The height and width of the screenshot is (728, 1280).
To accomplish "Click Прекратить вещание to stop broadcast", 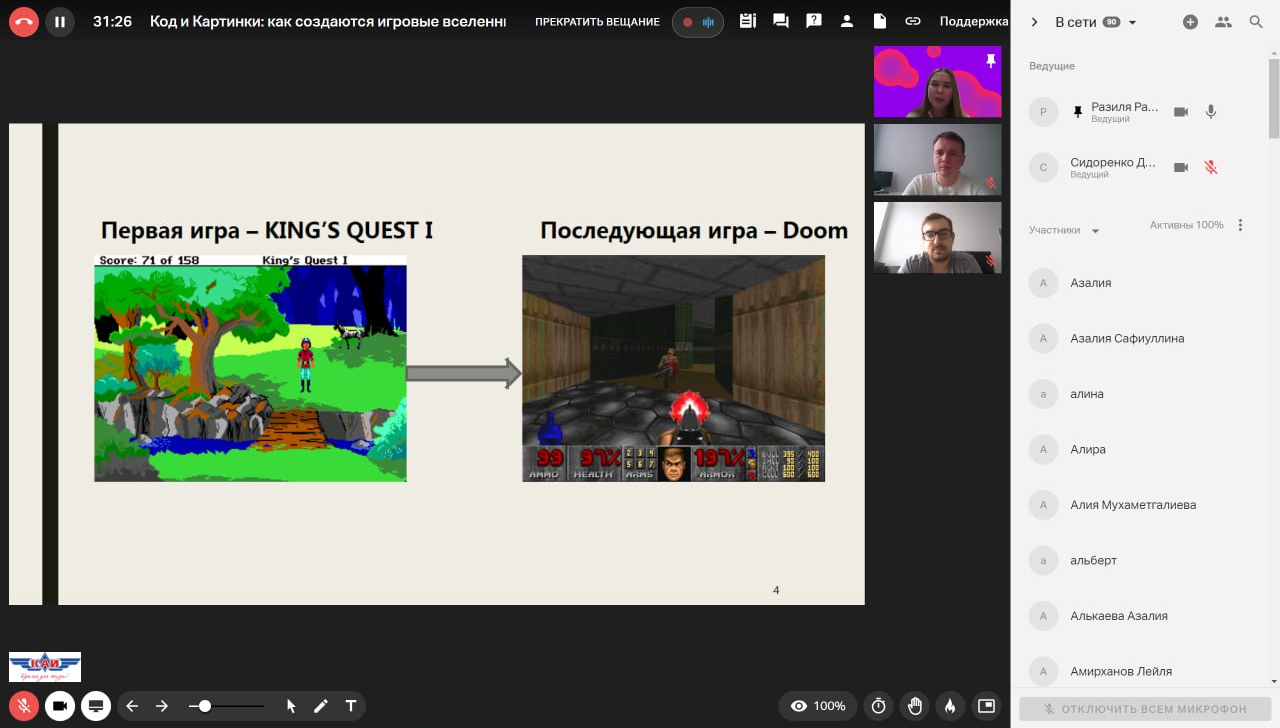I will coord(597,22).
